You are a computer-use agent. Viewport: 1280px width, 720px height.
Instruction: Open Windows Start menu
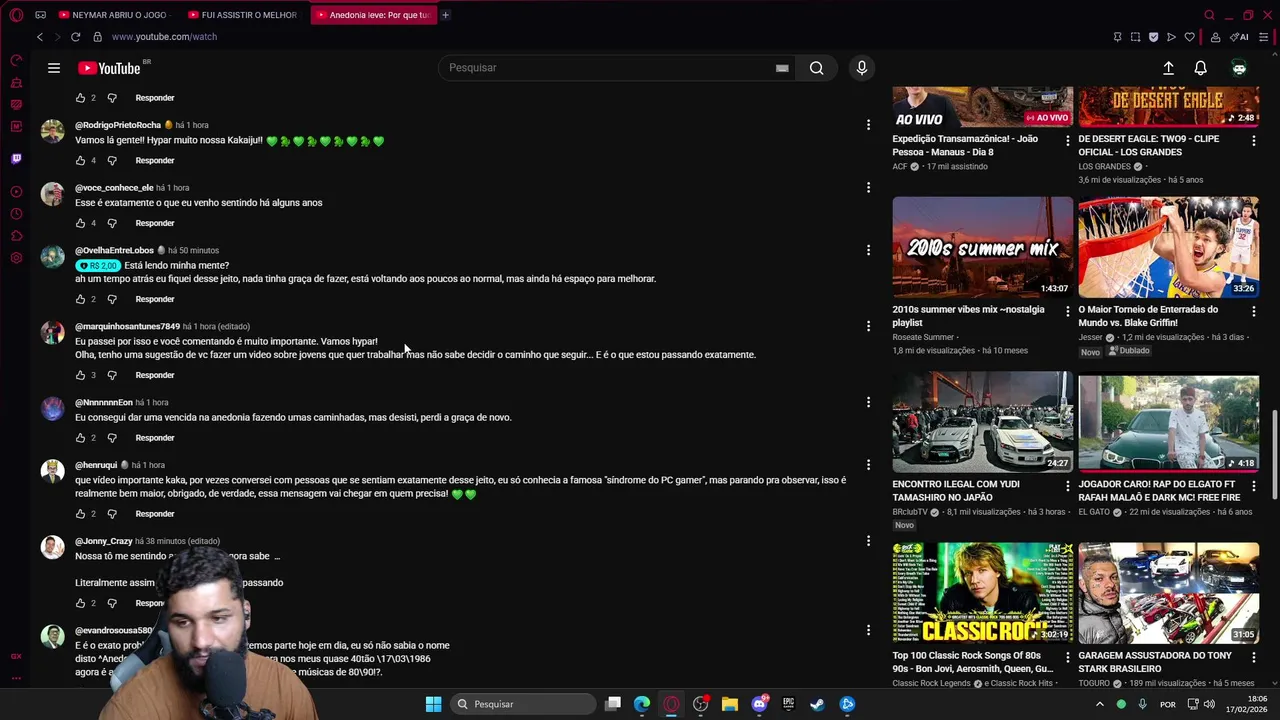(433, 704)
